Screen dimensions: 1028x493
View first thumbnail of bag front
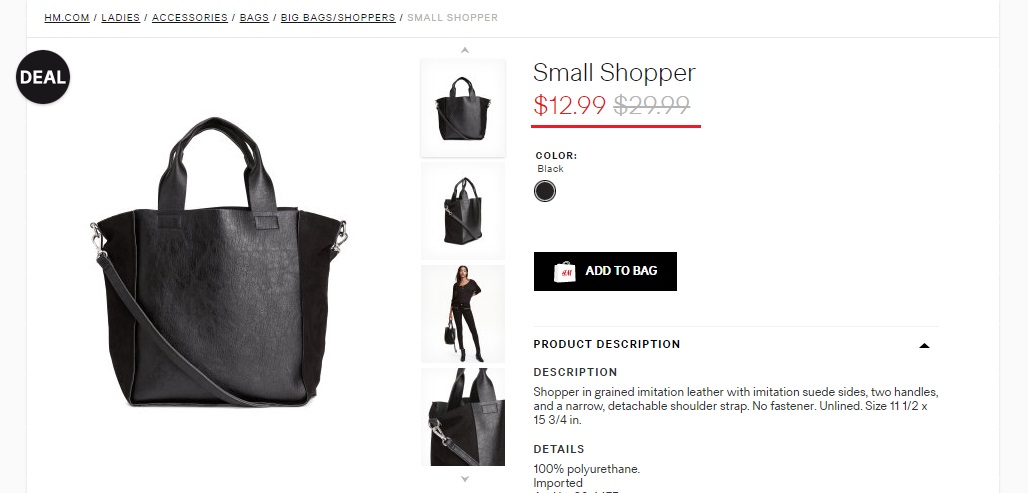click(x=463, y=108)
